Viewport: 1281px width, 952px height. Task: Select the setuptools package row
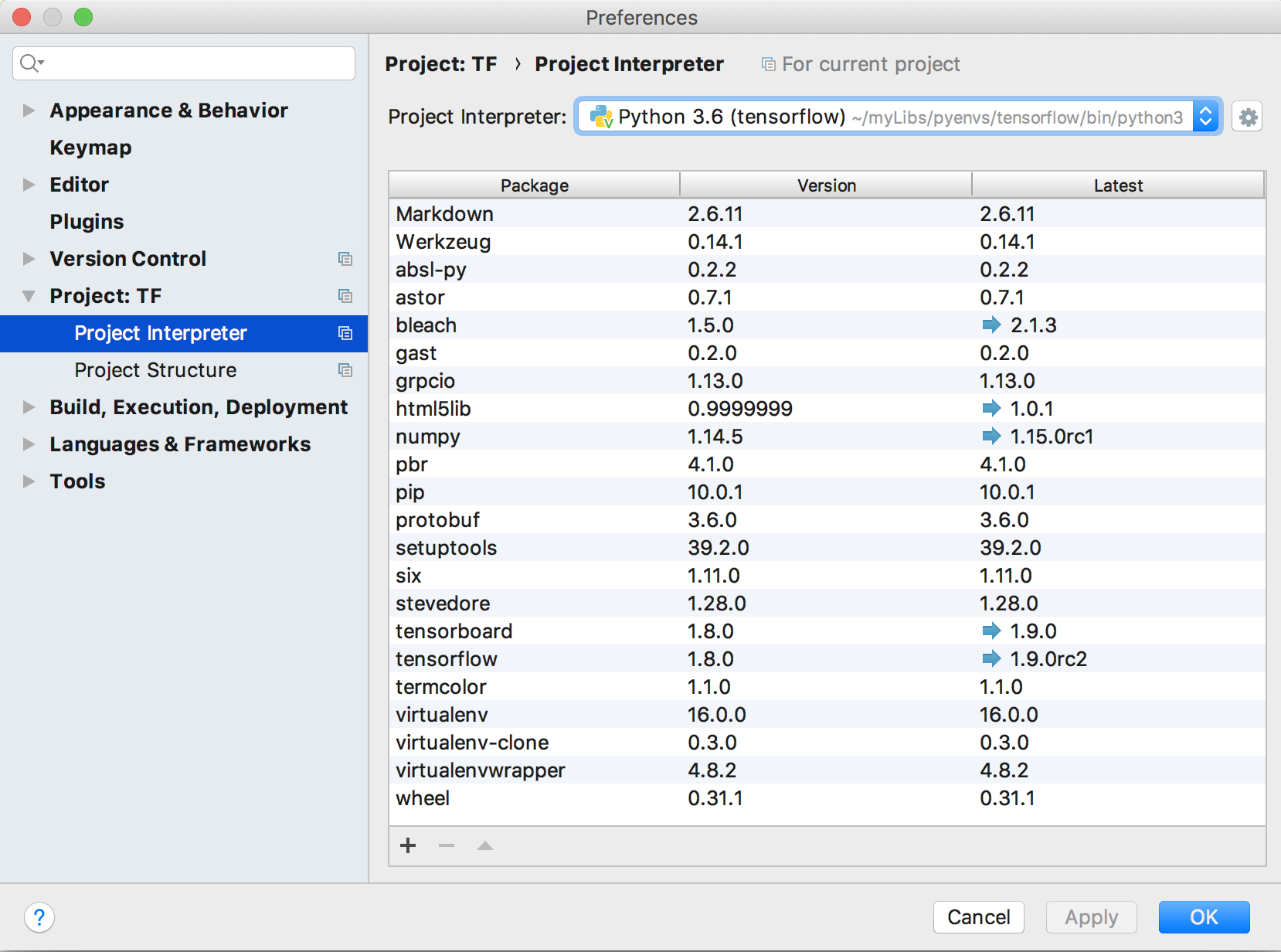coord(827,547)
